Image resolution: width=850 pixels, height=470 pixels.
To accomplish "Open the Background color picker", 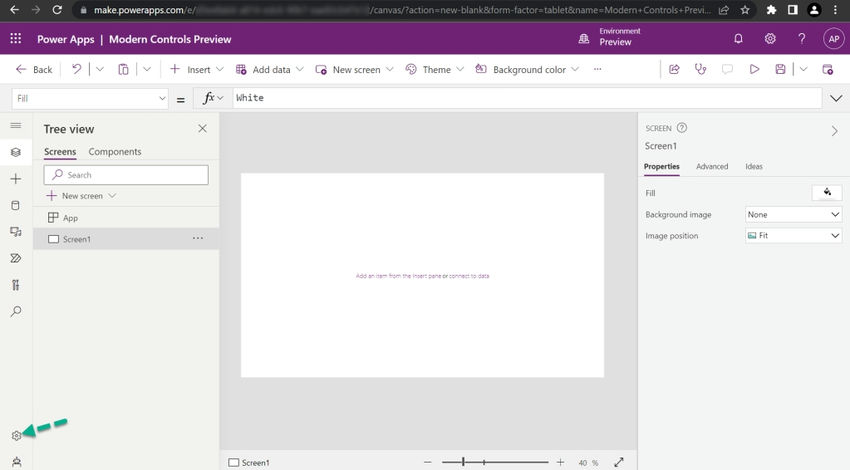I will [527, 69].
